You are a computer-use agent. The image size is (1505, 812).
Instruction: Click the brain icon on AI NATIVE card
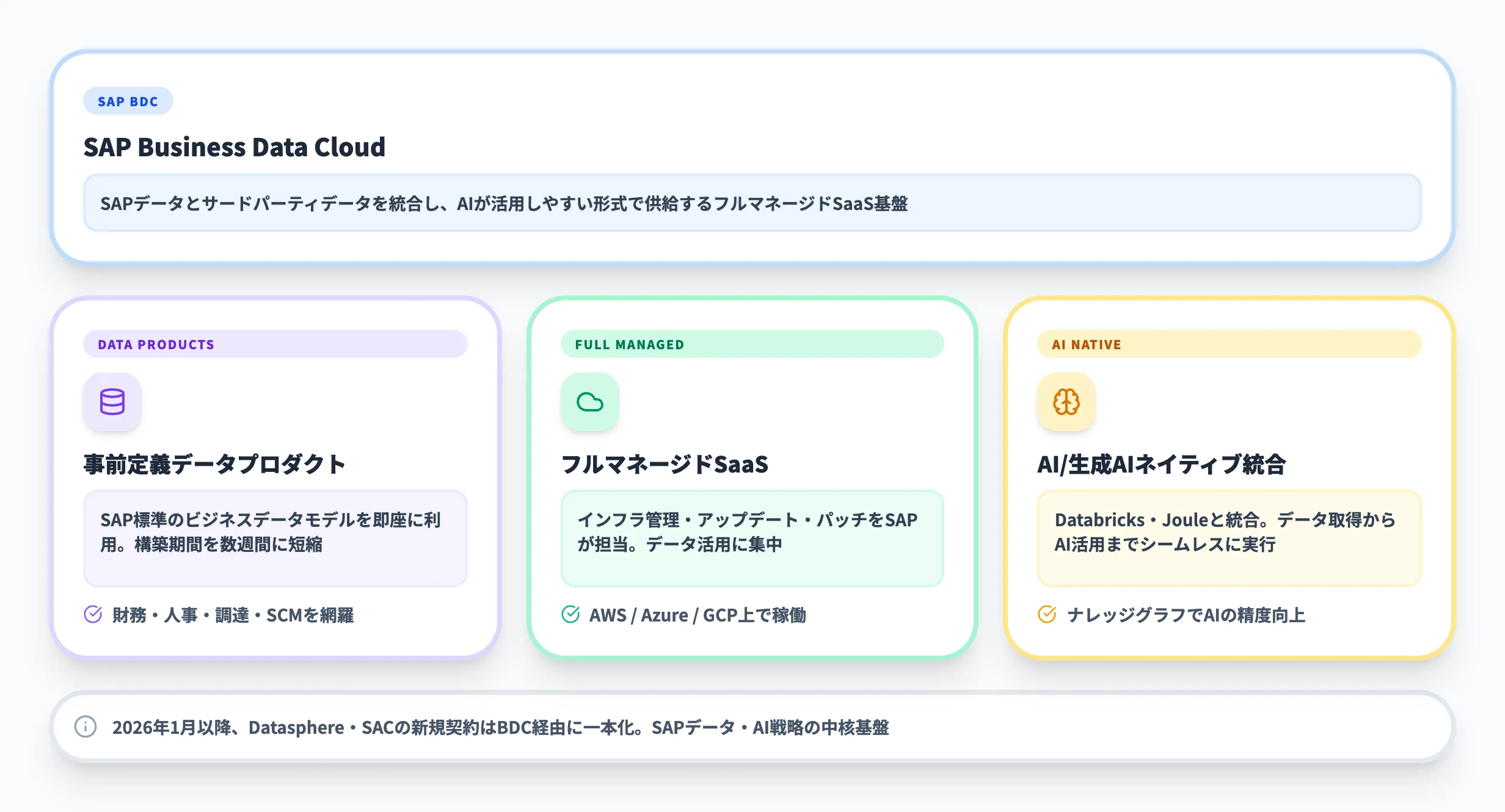tap(1066, 402)
